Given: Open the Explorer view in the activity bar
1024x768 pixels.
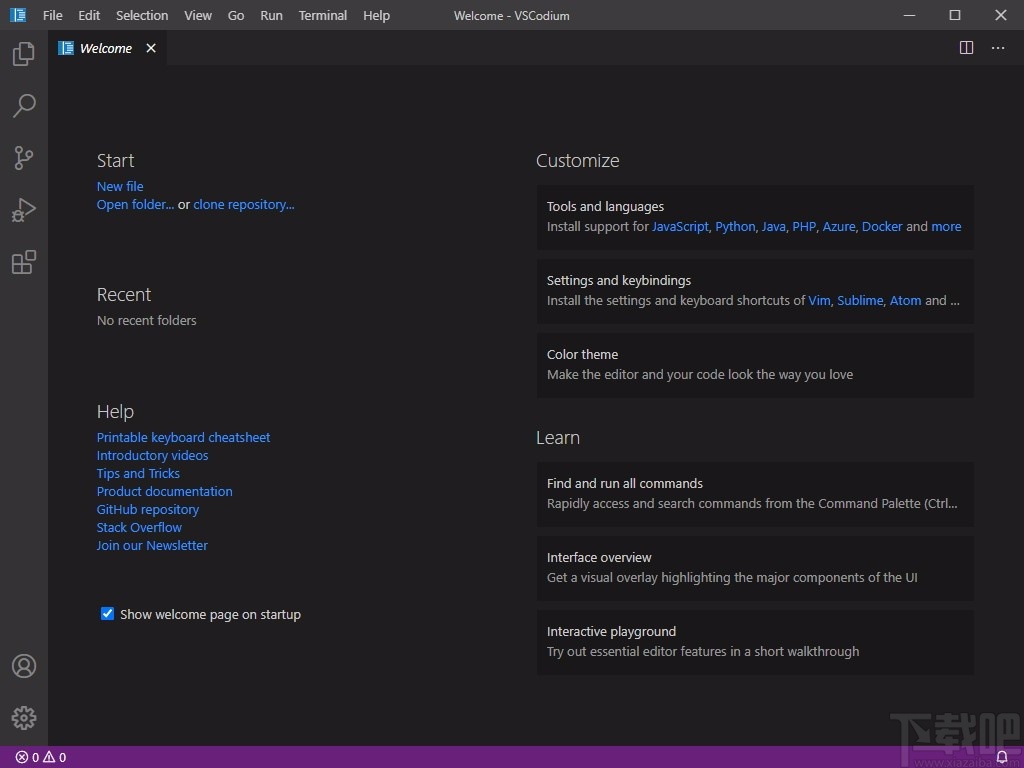Looking at the screenshot, I should click(x=23, y=54).
